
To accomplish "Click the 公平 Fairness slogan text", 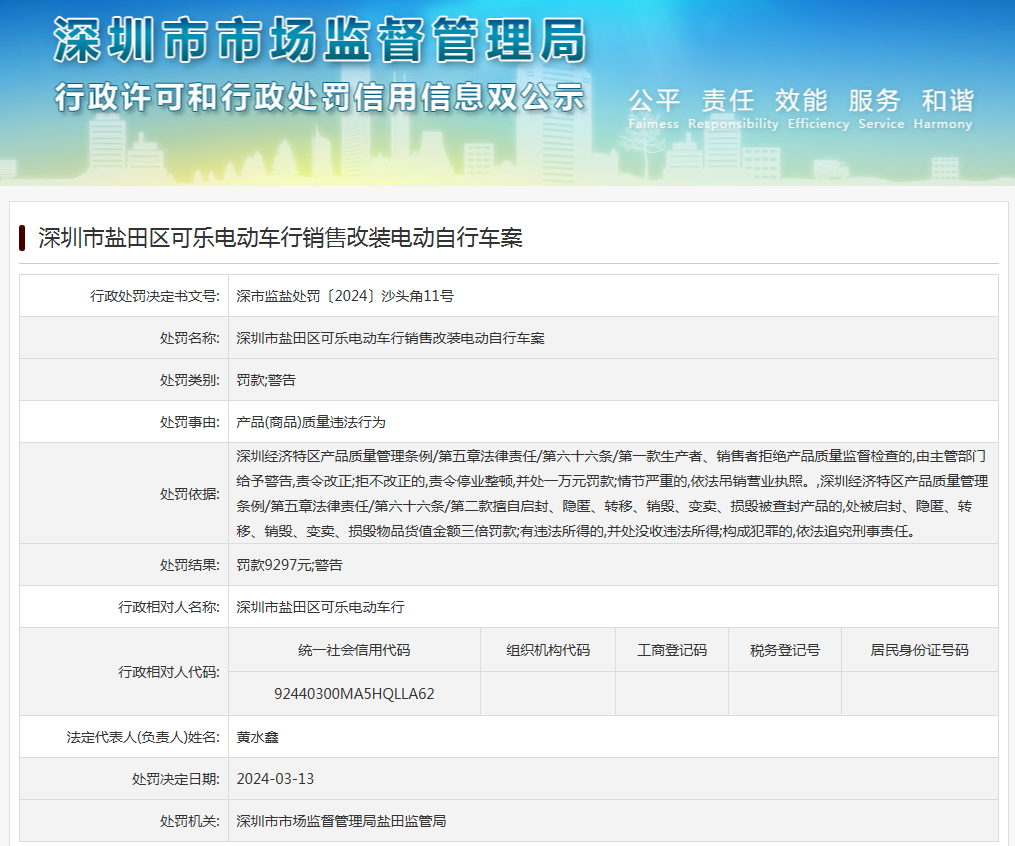I will (654, 108).
